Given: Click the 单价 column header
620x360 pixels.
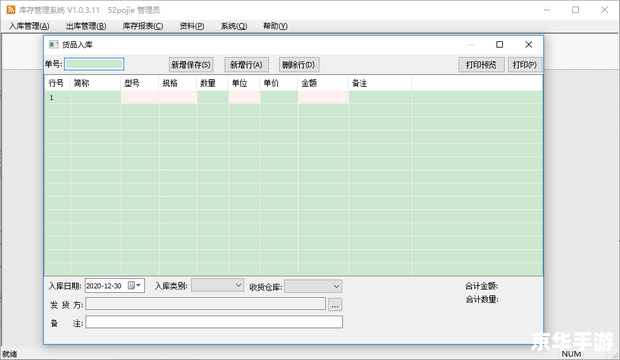Looking at the screenshot, I should coord(279,83).
